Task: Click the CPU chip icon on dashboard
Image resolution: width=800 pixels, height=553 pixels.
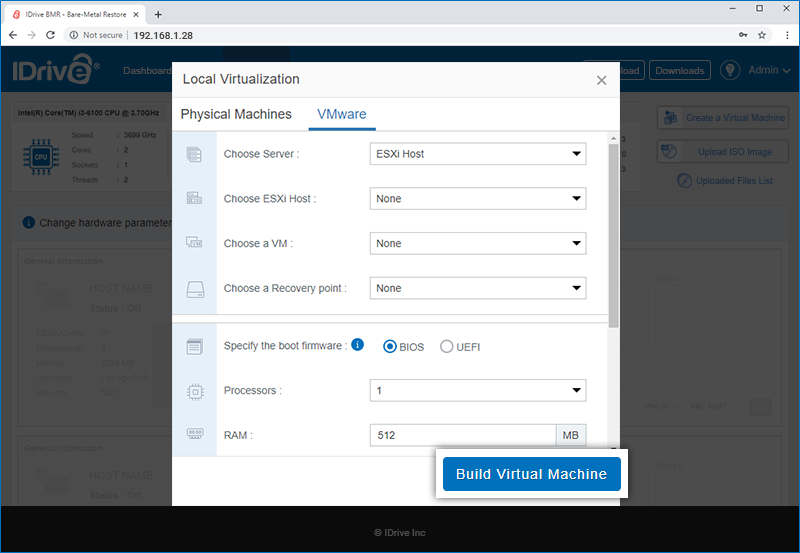Action: pyautogui.click(x=41, y=157)
